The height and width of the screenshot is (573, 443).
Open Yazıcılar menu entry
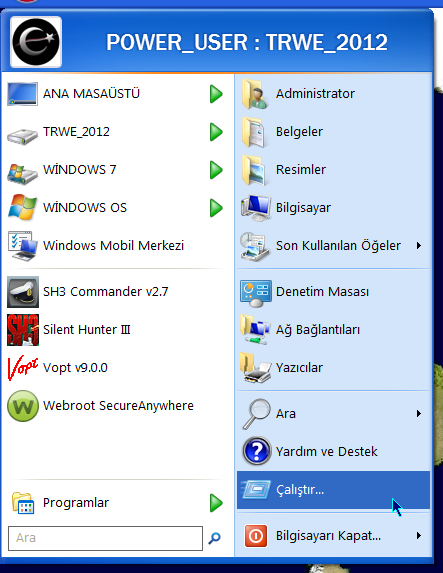[333, 368]
